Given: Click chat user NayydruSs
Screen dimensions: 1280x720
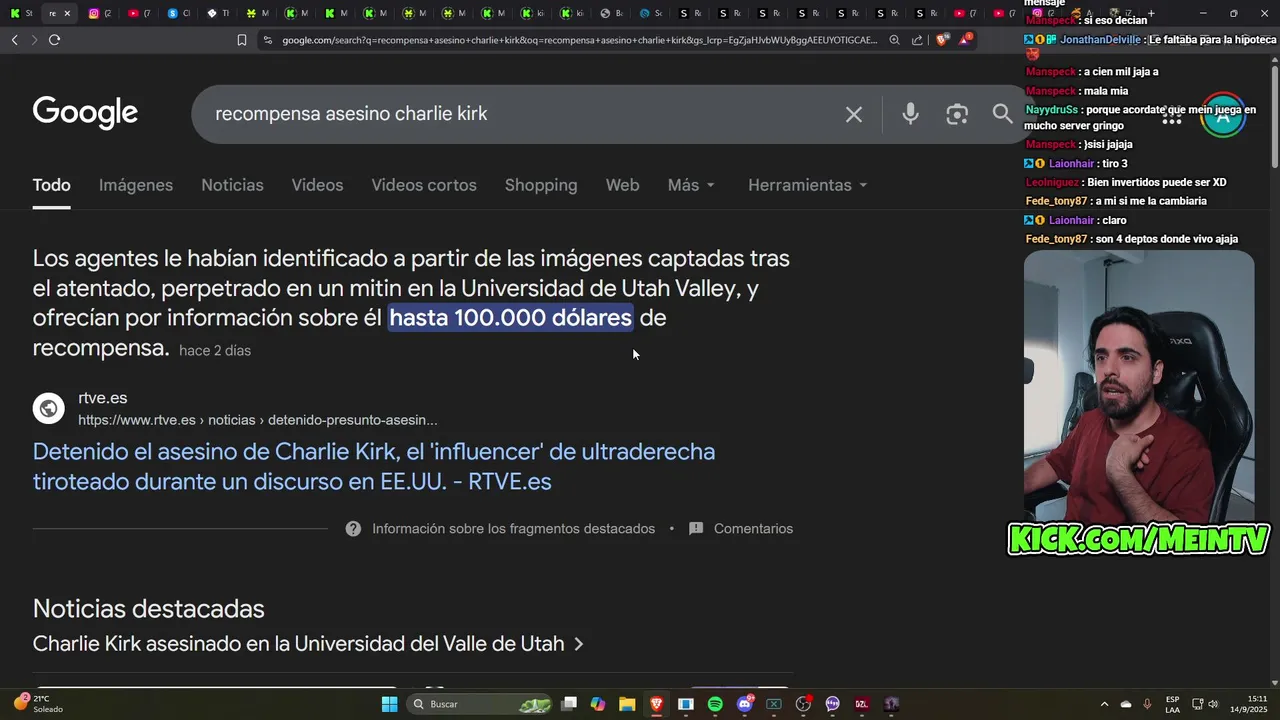Looking at the screenshot, I should click(x=1052, y=110).
